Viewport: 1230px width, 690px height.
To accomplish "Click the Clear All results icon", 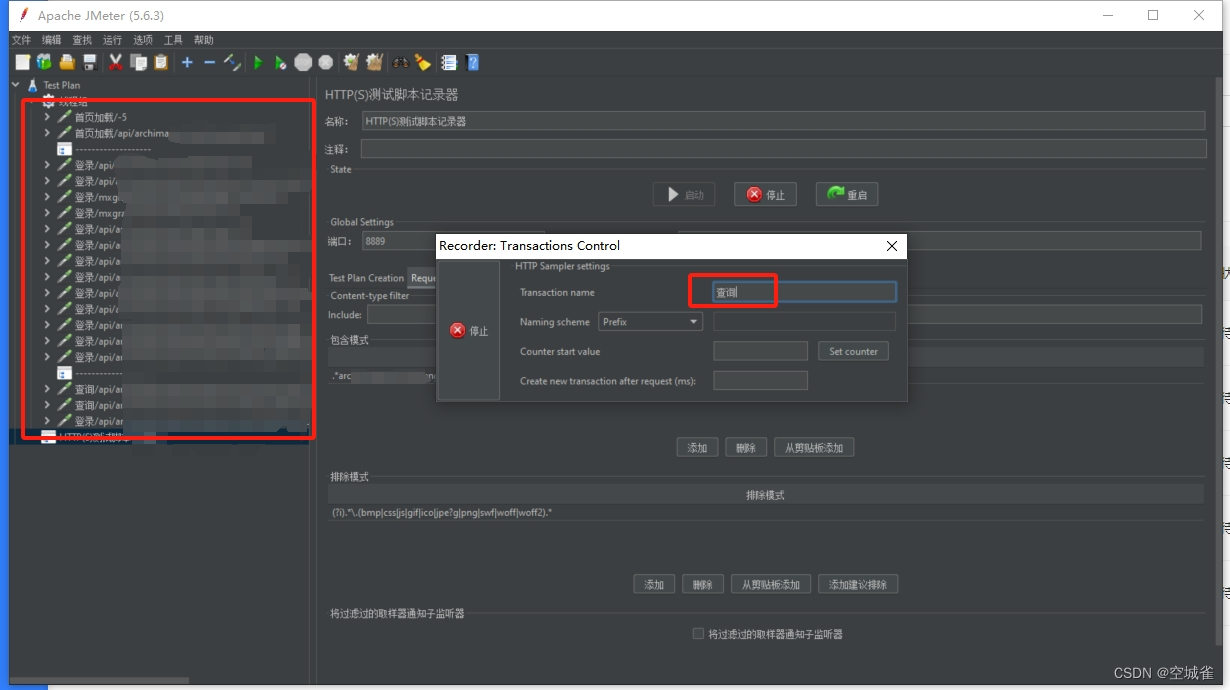I will (374, 62).
